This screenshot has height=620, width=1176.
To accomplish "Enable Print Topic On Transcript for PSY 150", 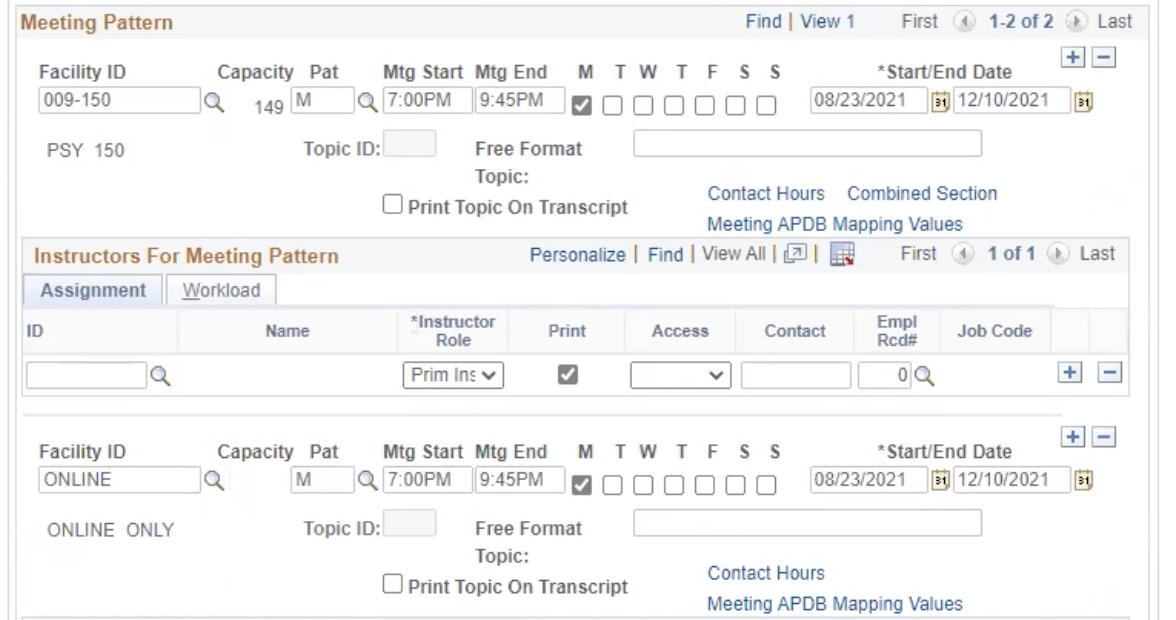I will 392,204.
